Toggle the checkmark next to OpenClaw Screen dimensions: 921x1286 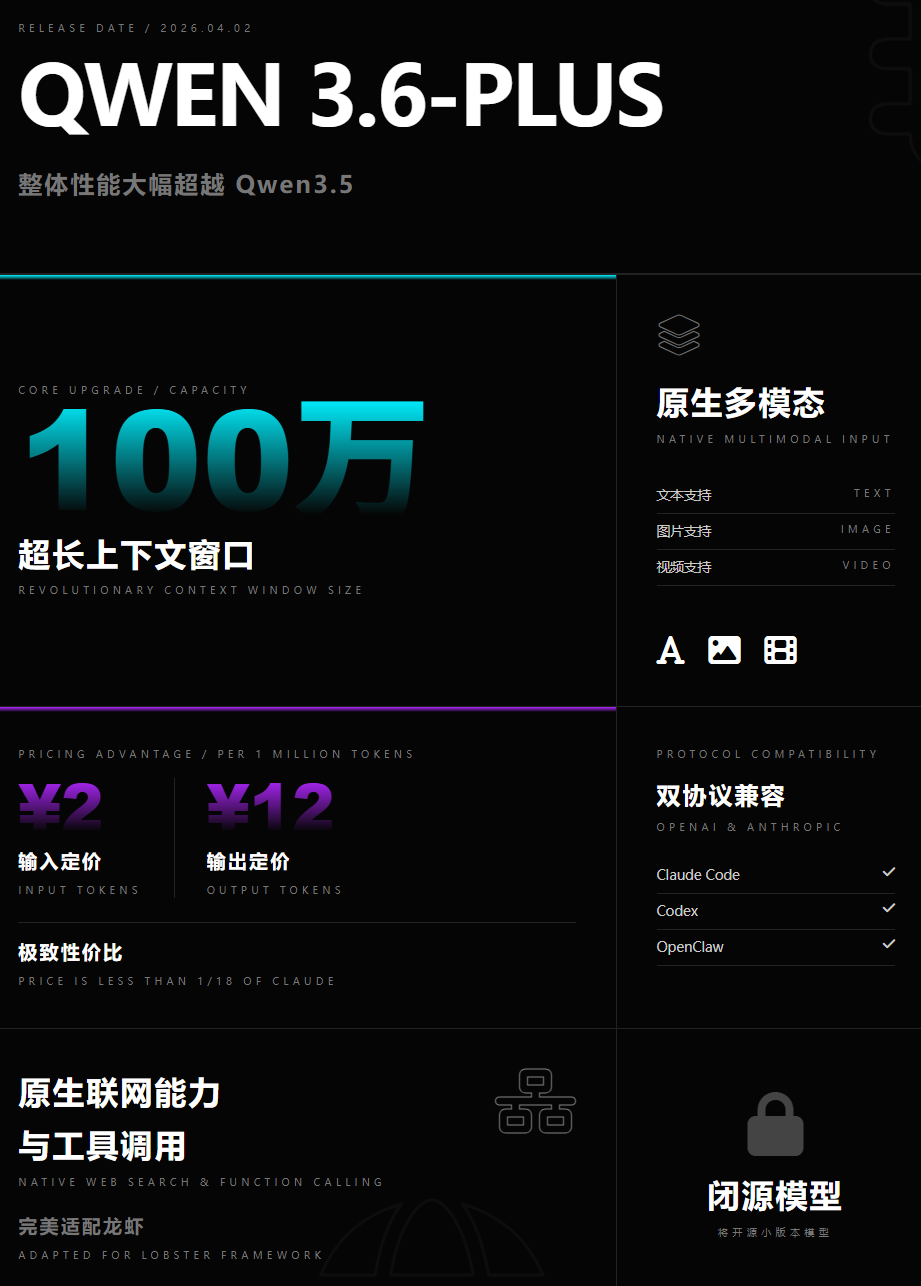tap(889, 944)
